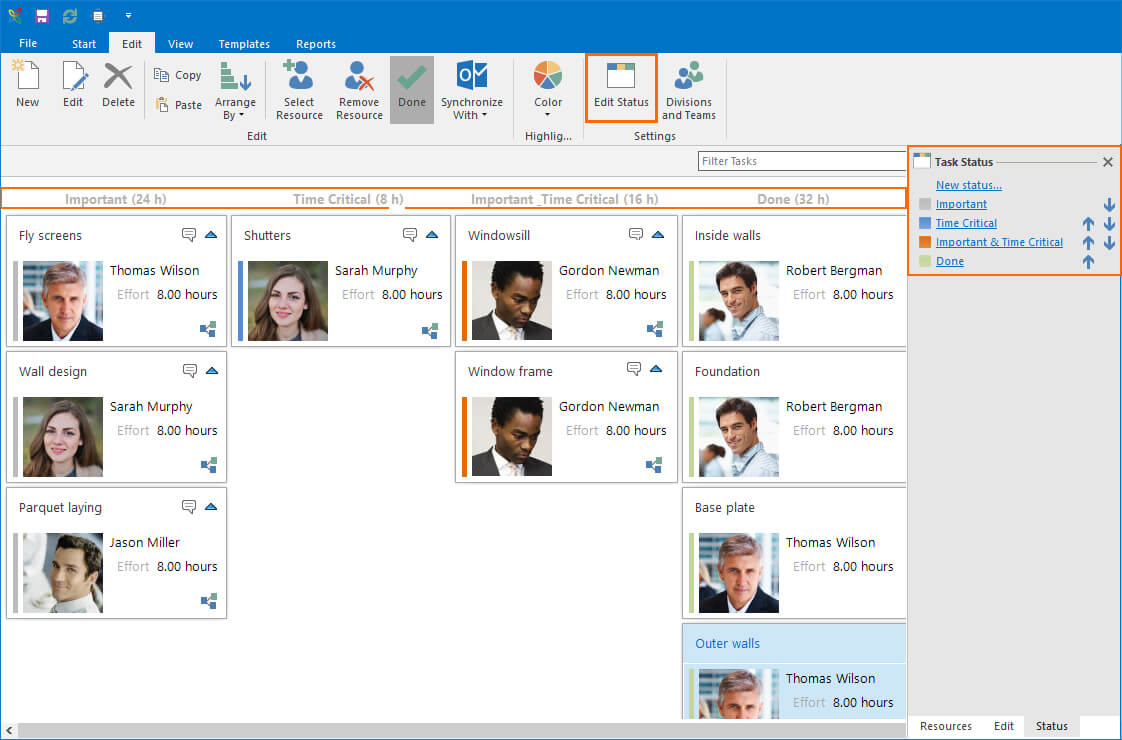This screenshot has width=1122, height=740.
Task: Open comment icon on Fly screens card
Action: click(189, 235)
